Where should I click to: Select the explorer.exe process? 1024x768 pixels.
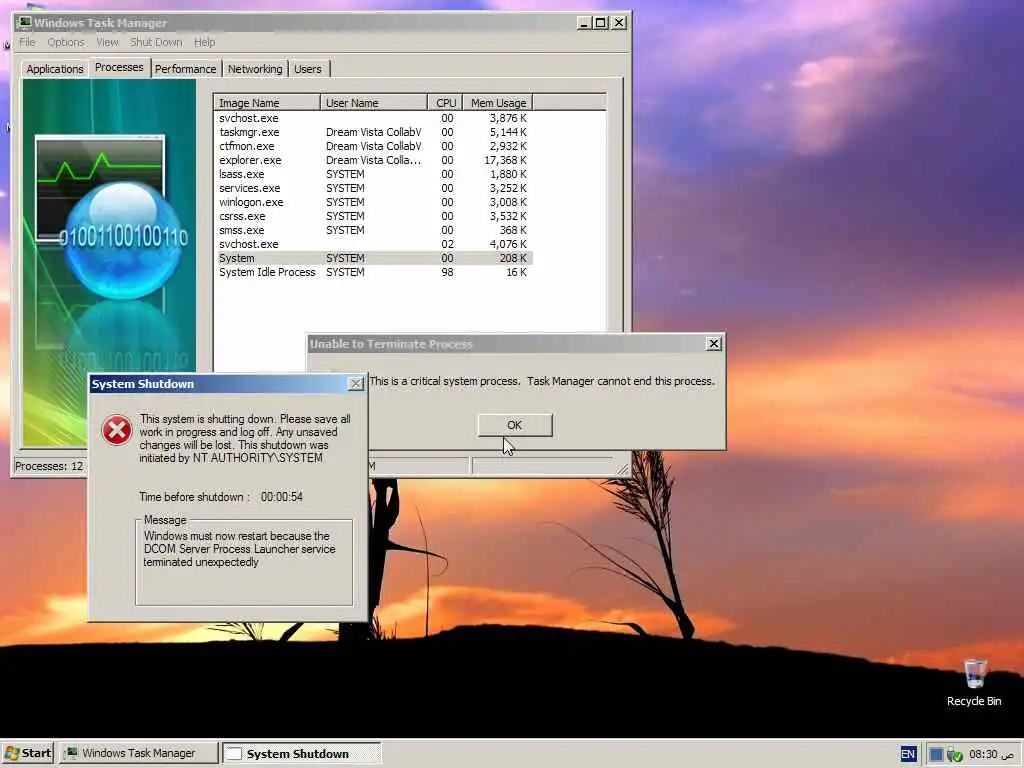pyautogui.click(x=374, y=160)
